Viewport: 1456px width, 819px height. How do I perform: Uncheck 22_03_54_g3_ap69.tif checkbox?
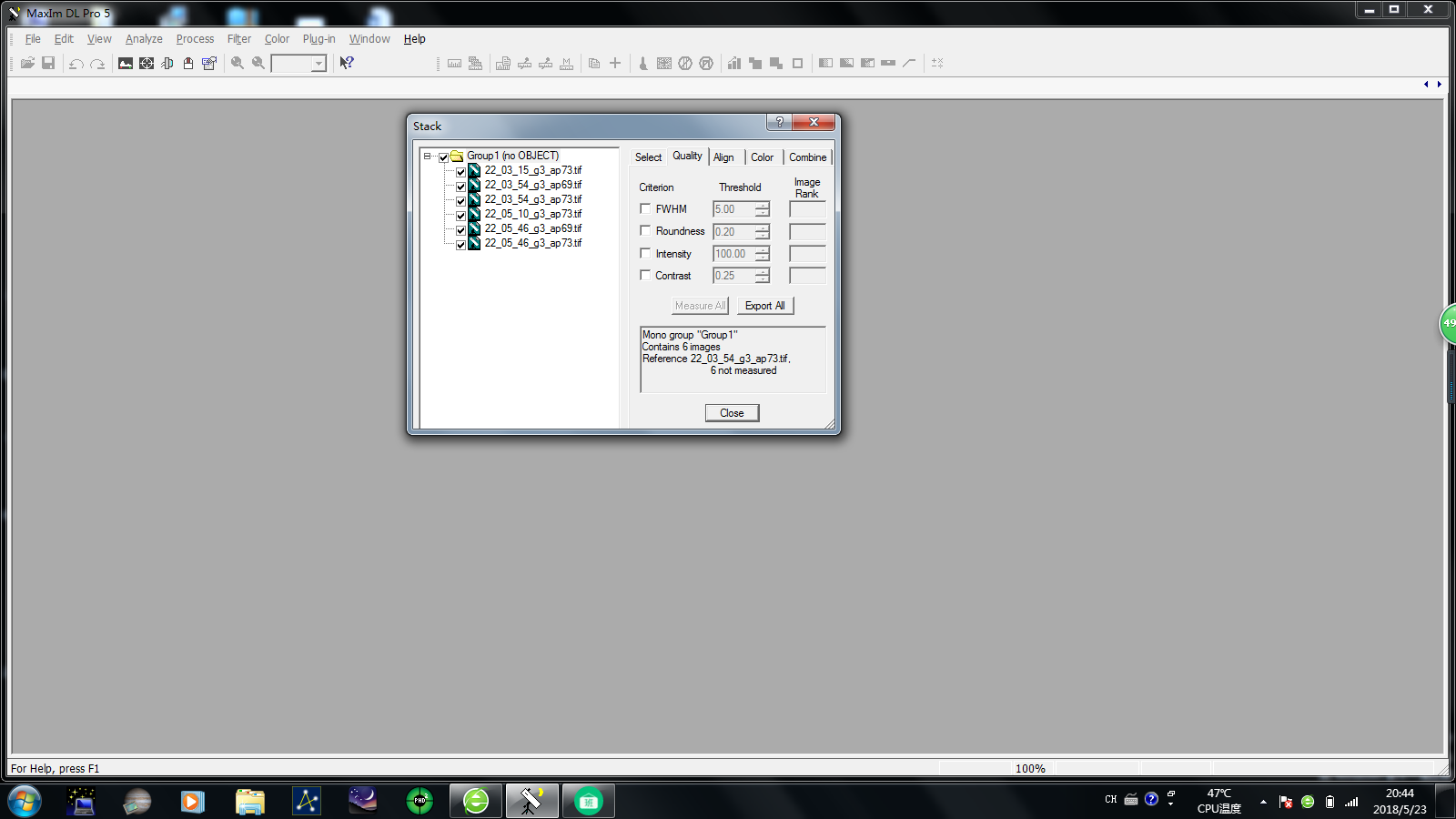460,186
